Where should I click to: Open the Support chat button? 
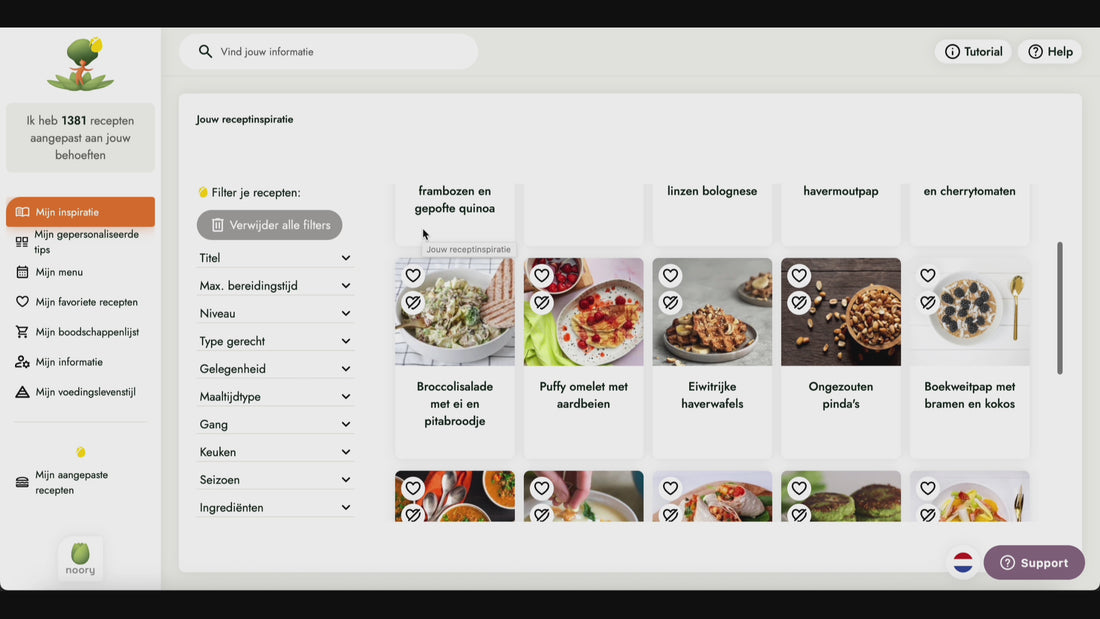(x=1034, y=562)
